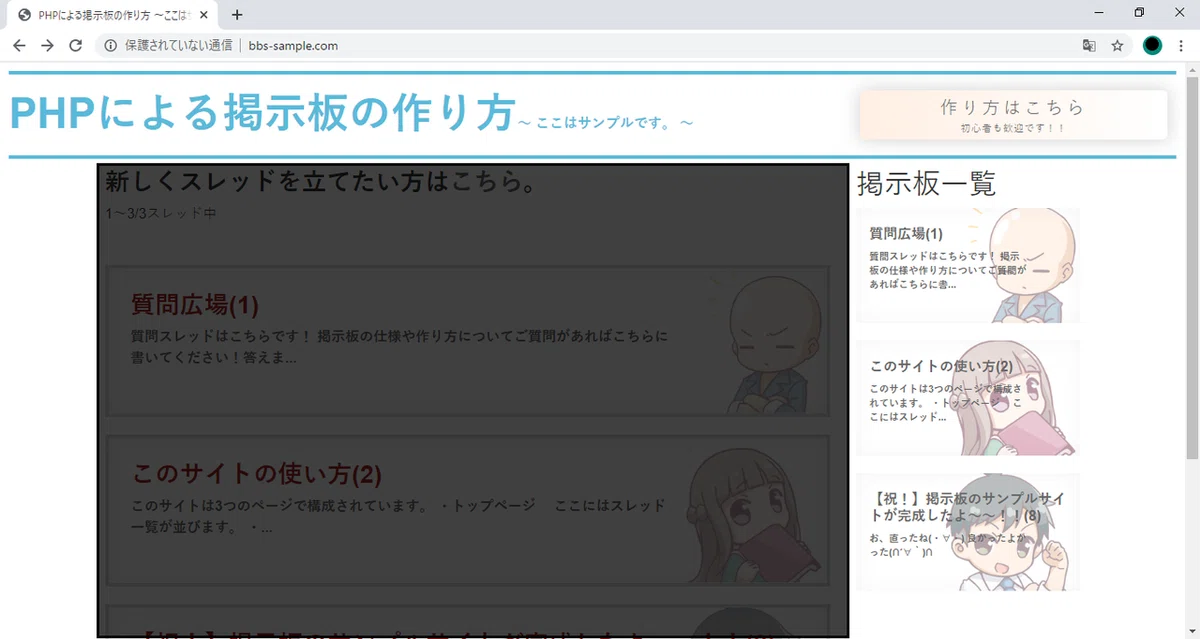Restore down the Chrome window
1200x639 pixels.
(1139, 13)
